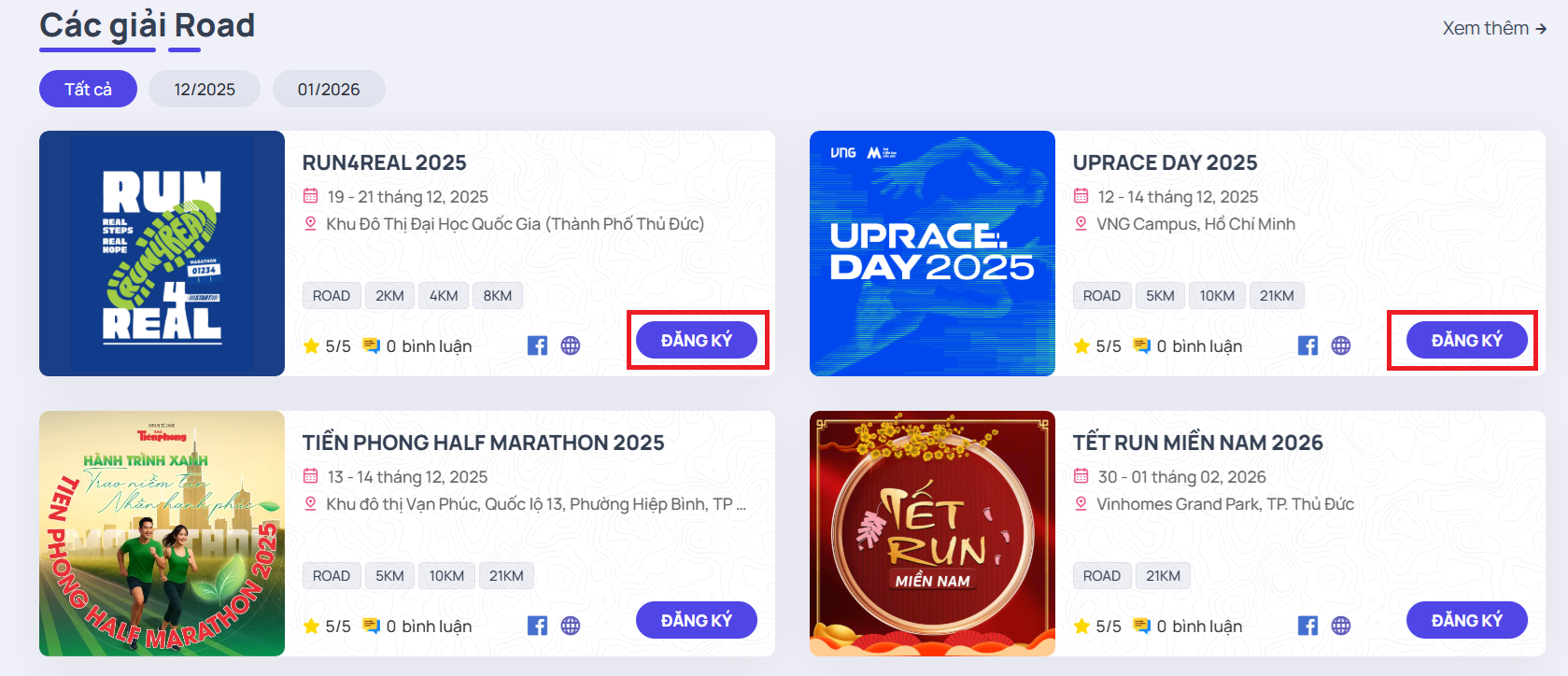This screenshot has width=1568, height=676.
Task: Open the UPRACE DAY 2025 poster thumbnail
Action: coord(932,253)
